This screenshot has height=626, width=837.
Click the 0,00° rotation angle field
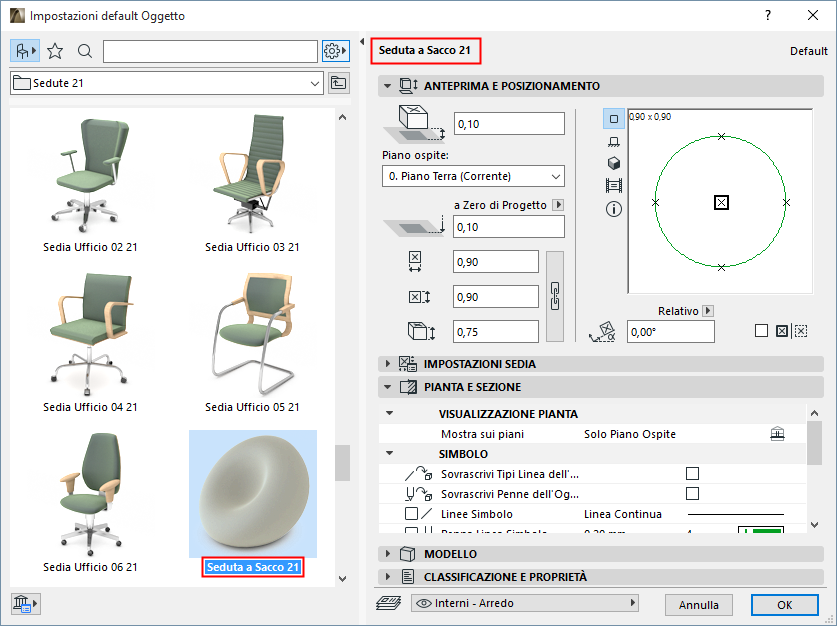pyautogui.click(x=670, y=332)
